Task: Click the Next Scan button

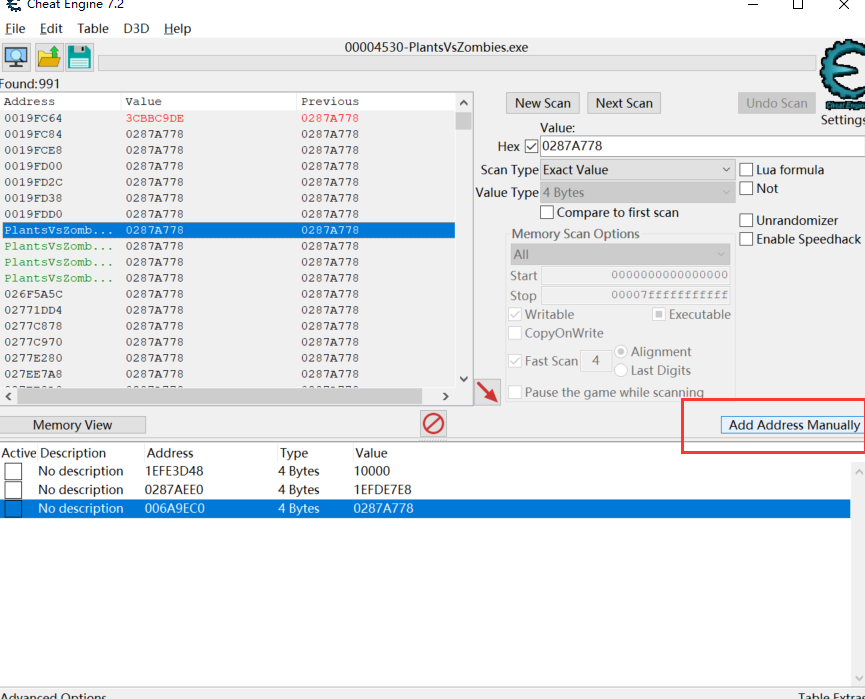Action: [624, 103]
